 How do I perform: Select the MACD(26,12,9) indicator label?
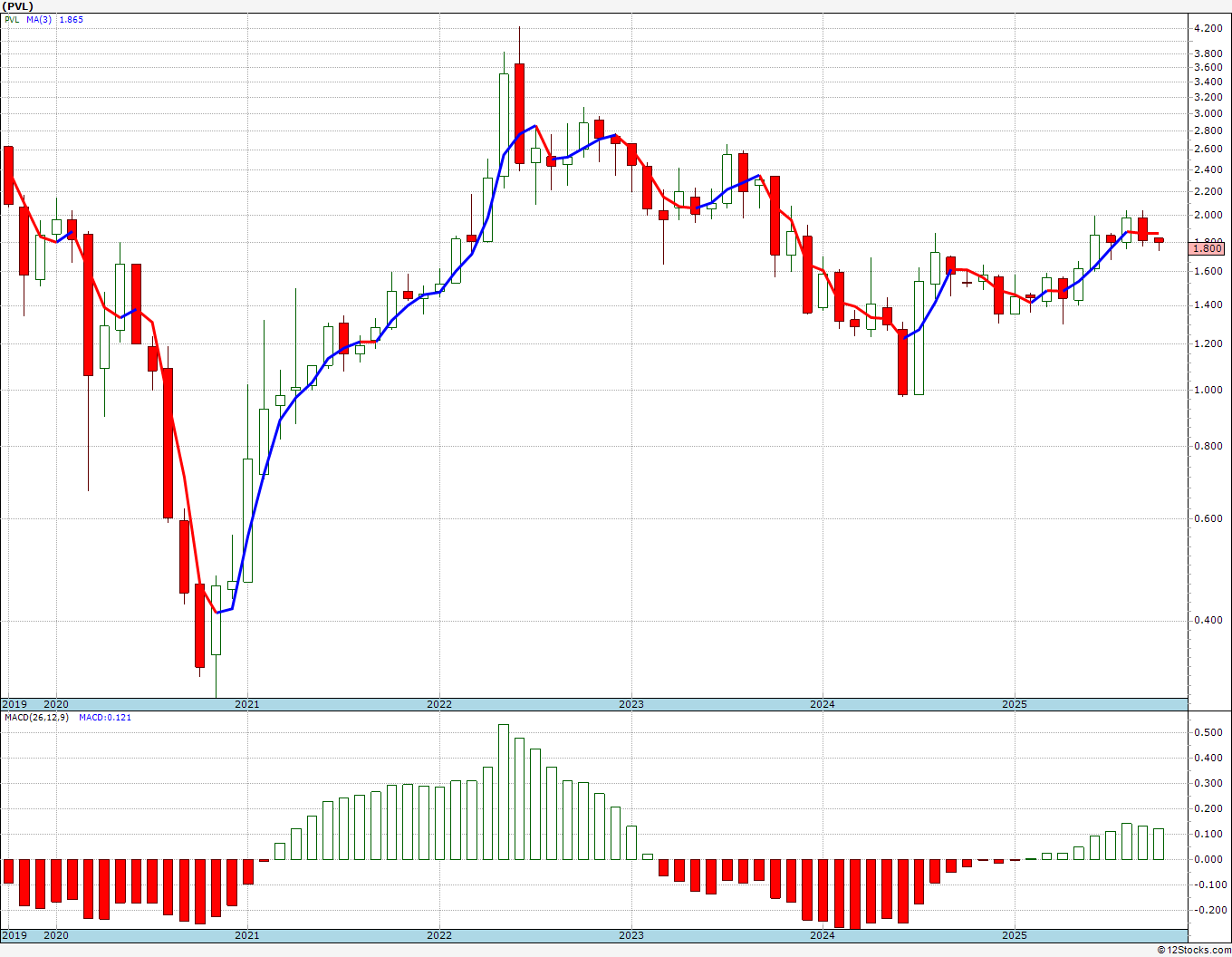36,717
